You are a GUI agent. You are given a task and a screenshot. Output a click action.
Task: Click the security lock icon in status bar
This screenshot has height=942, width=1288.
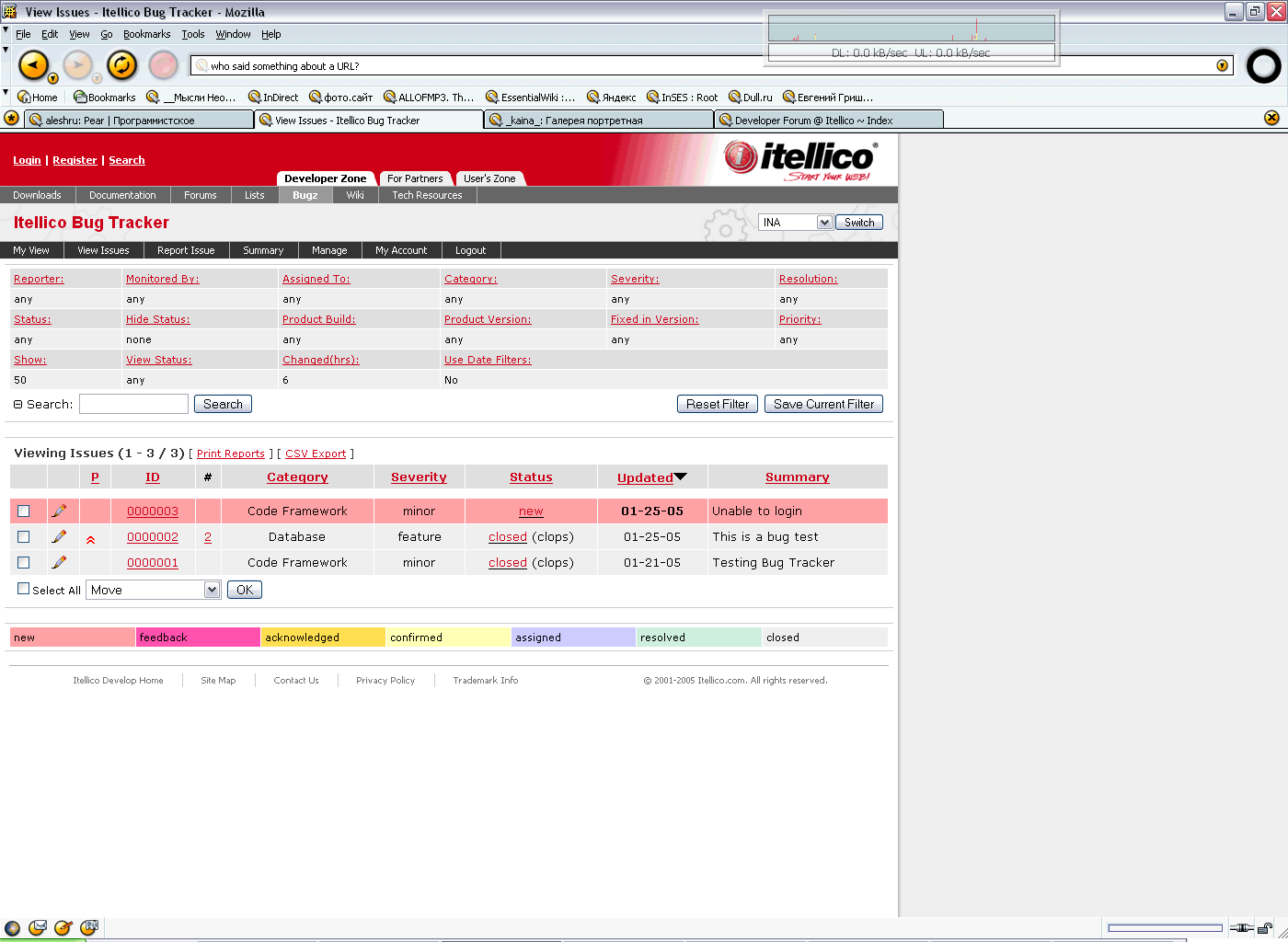pyautogui.click(x=1266, y=928)
